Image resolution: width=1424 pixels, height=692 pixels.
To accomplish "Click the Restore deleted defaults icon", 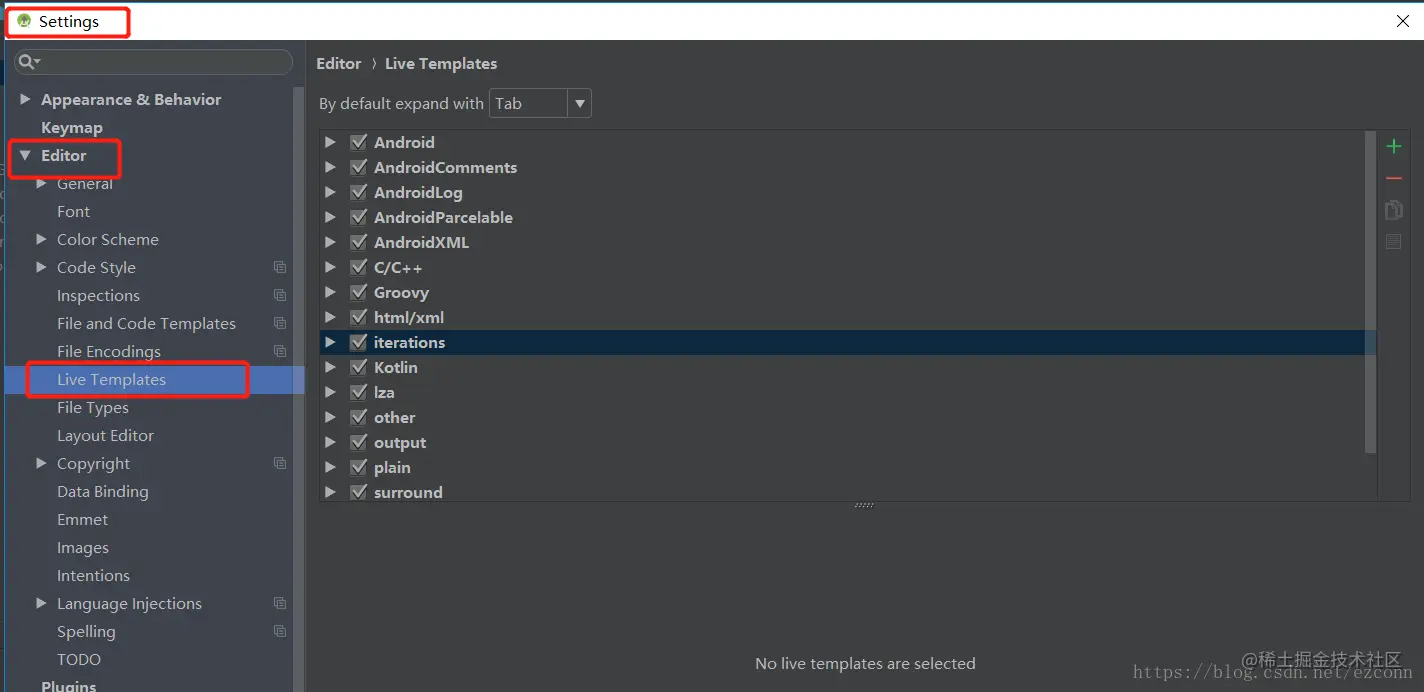I will [1393, 242].
